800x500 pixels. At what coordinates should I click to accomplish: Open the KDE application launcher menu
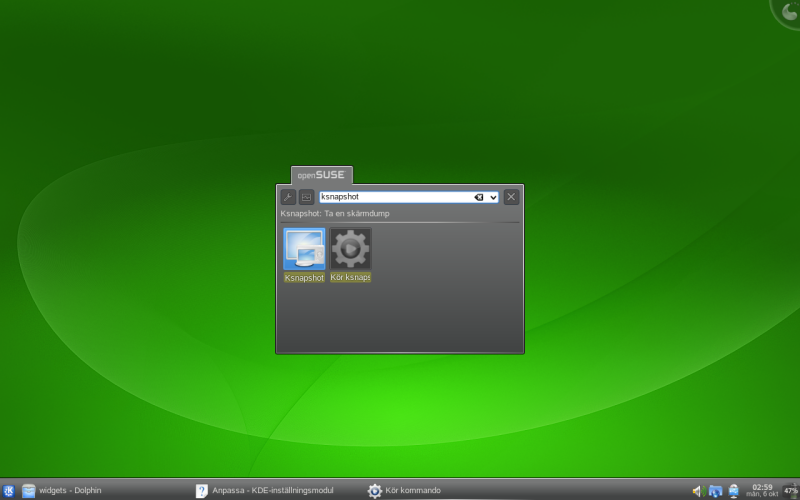coord(8,491)
